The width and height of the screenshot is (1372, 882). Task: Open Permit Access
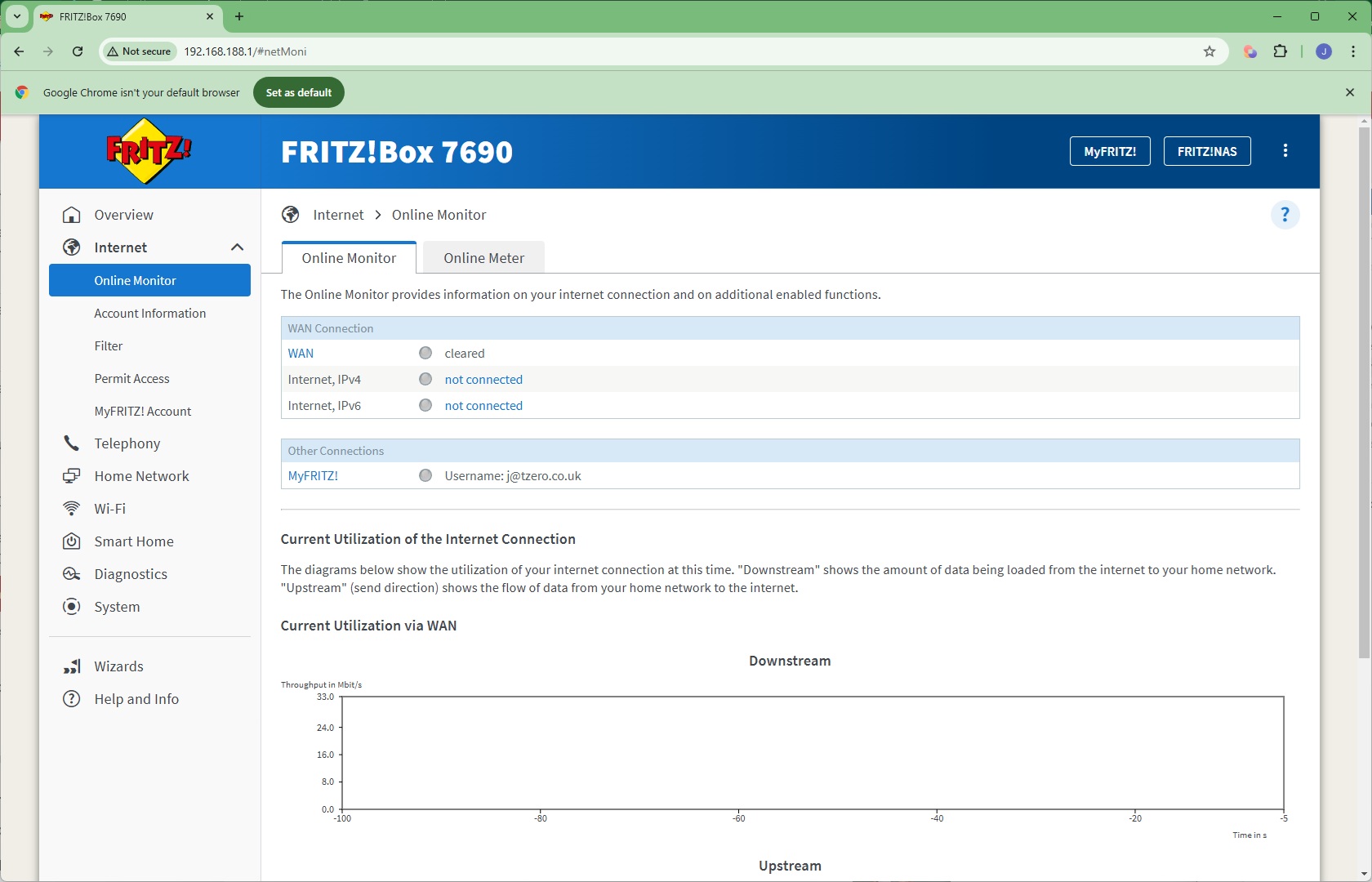tap(131, 378)
